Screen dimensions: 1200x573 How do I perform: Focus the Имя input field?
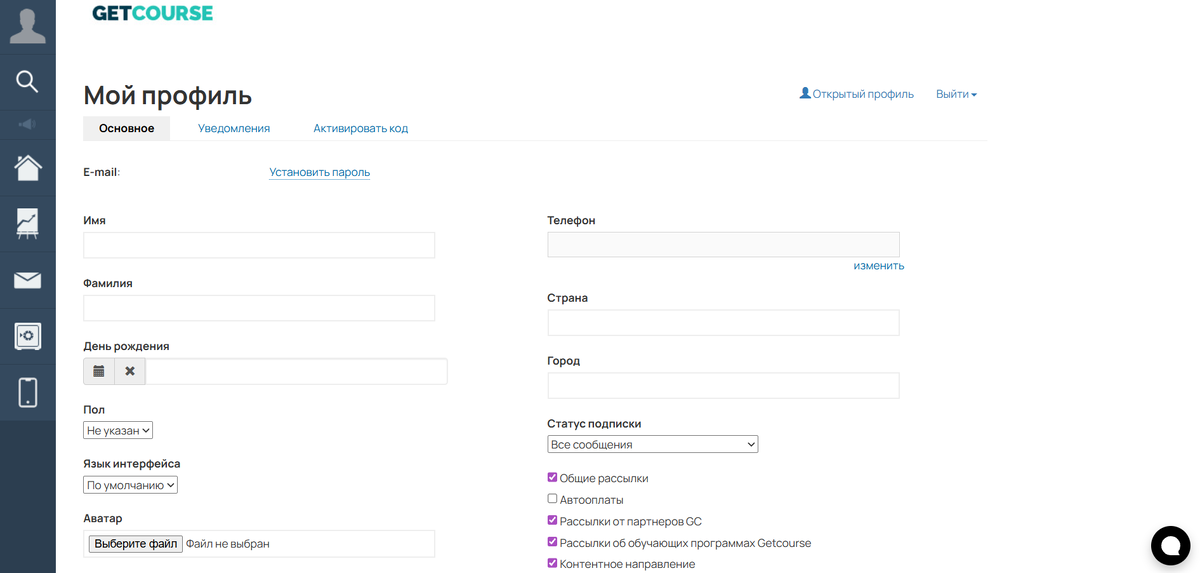click(x=259, y=245)
